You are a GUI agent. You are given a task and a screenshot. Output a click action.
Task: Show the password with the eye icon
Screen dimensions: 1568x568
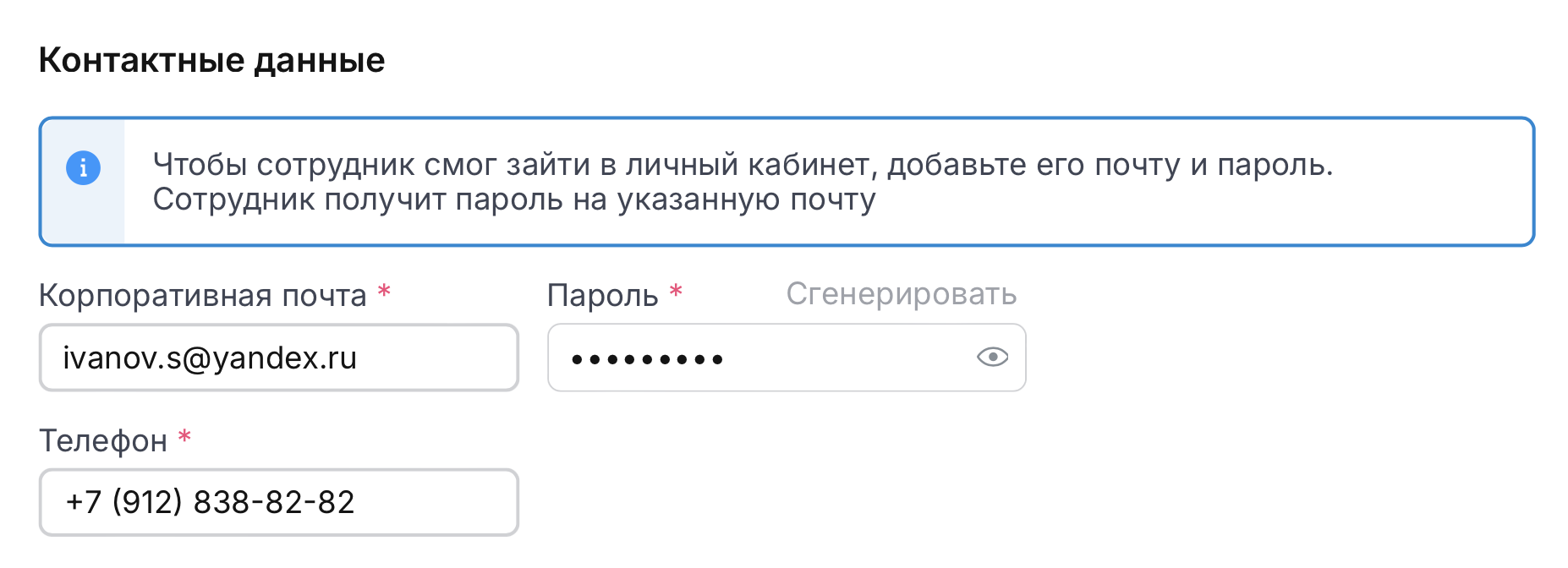coord(992,358)
